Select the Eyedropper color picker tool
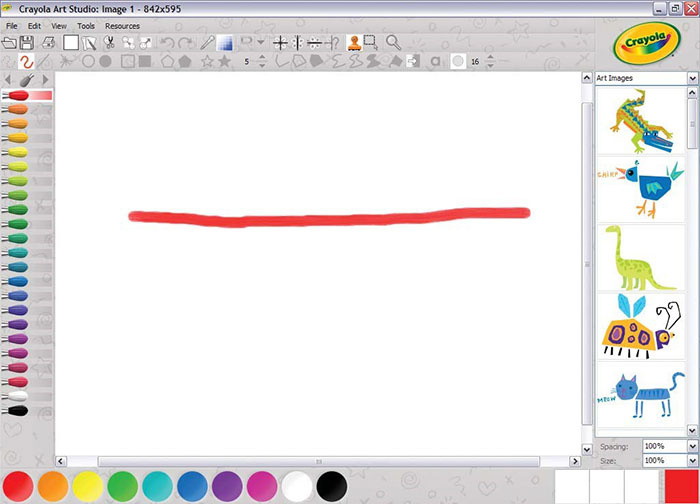Screen dimensions: 700x504 tap(208, 42)
